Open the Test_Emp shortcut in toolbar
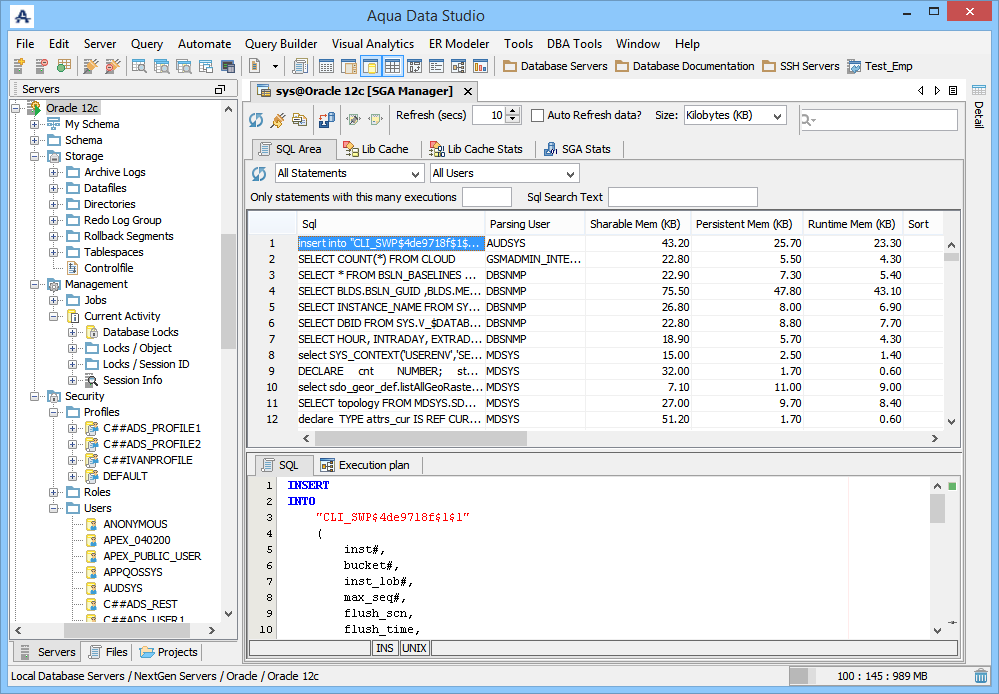The image size is (999, 694). (879, 67)
